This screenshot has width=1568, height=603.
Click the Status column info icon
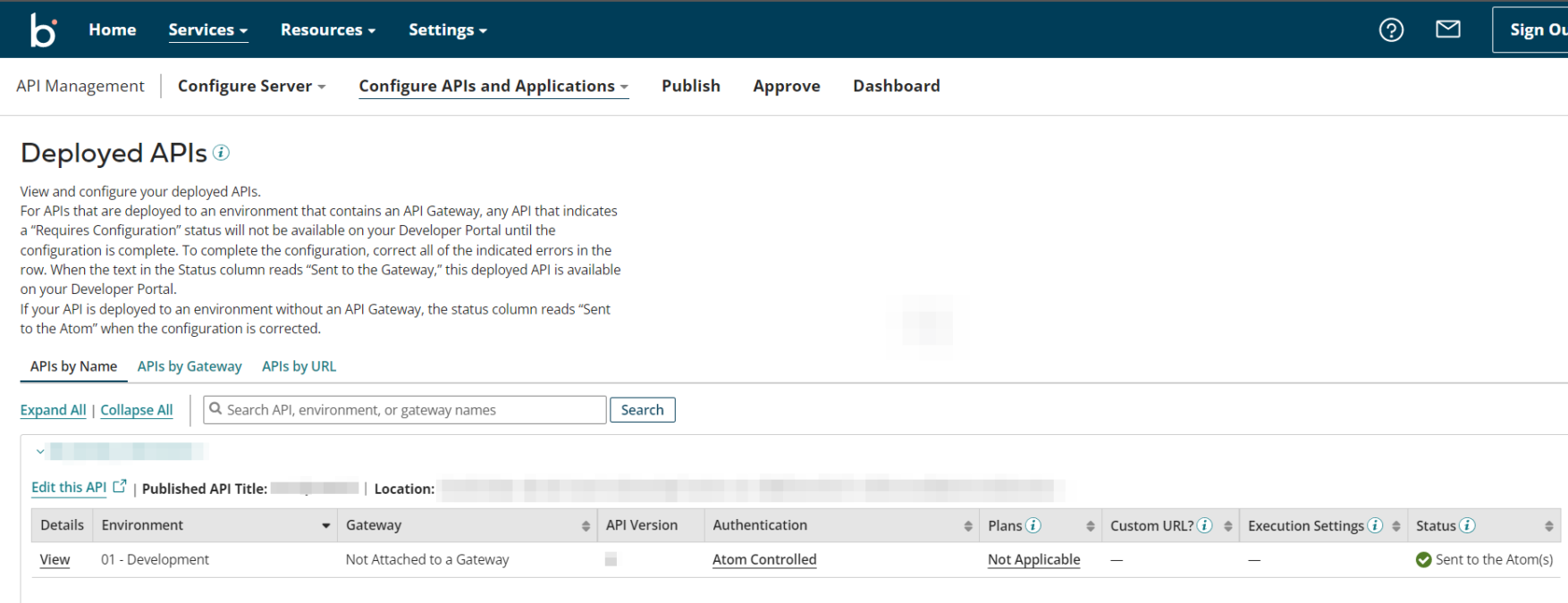[1467, 525]
